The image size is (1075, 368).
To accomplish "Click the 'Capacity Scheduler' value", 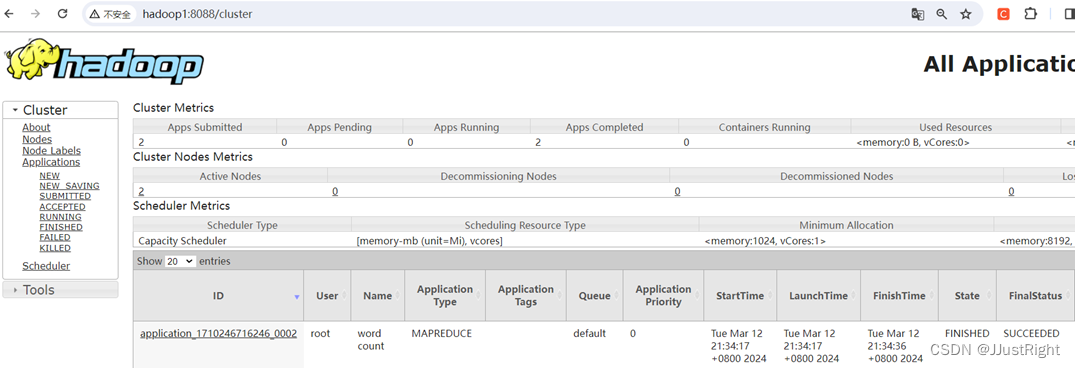I will tap(182, 241).
